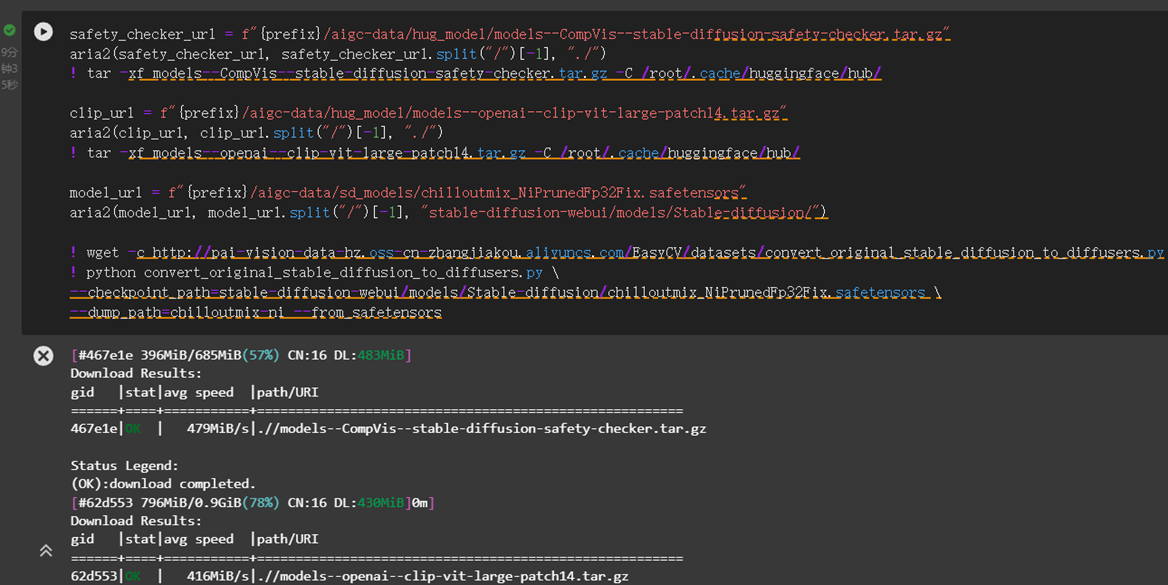Screen dimensions: 1168x585
Task: Click the execution time text beside the cell
Action: pos(9,69)
